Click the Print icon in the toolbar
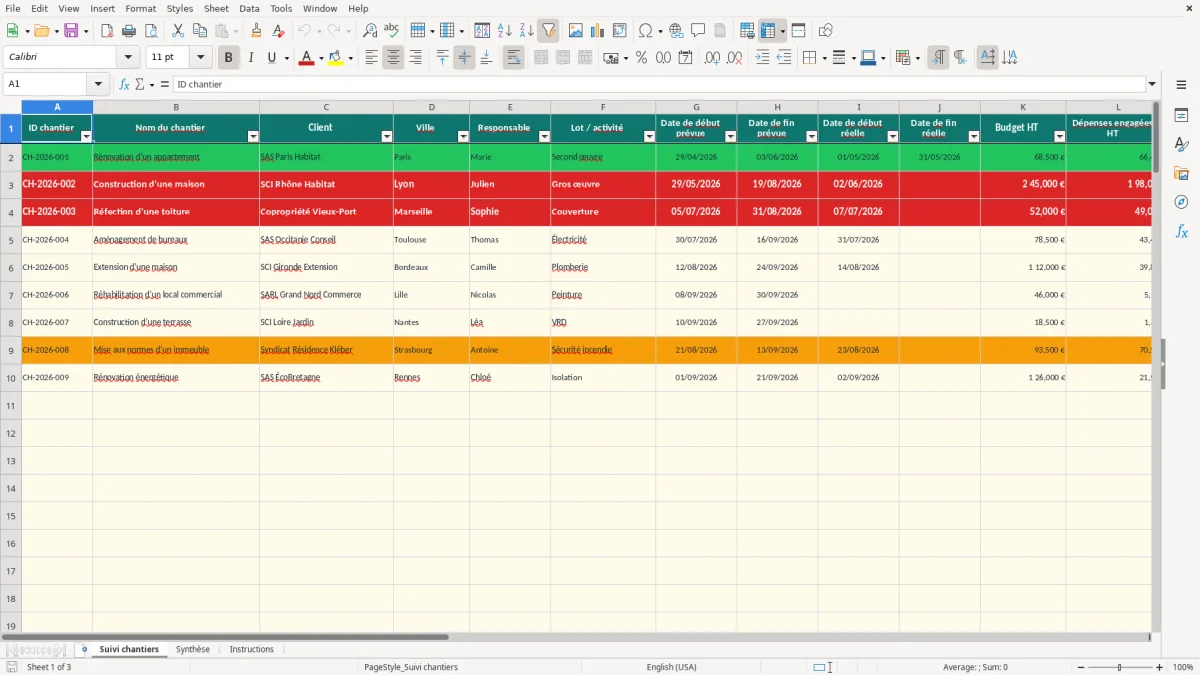The height and width of the screenshot is (675, 1200). click(x=129, y=31)
